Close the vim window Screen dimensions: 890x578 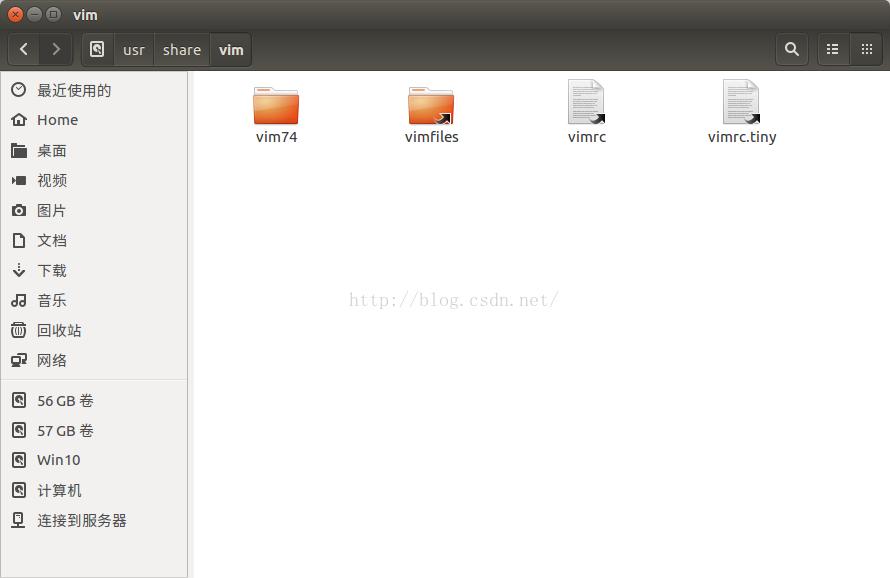point(16,15)
